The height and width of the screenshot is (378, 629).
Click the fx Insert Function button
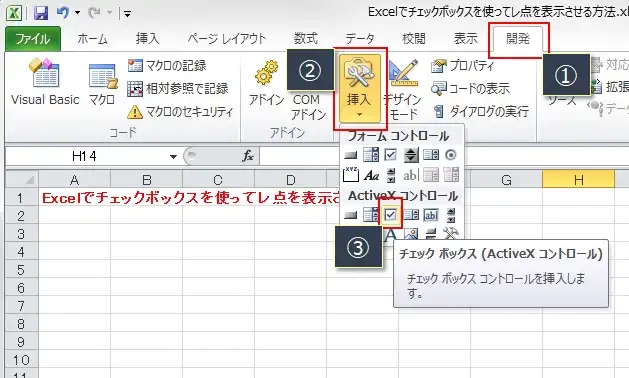tap(248, 156)
